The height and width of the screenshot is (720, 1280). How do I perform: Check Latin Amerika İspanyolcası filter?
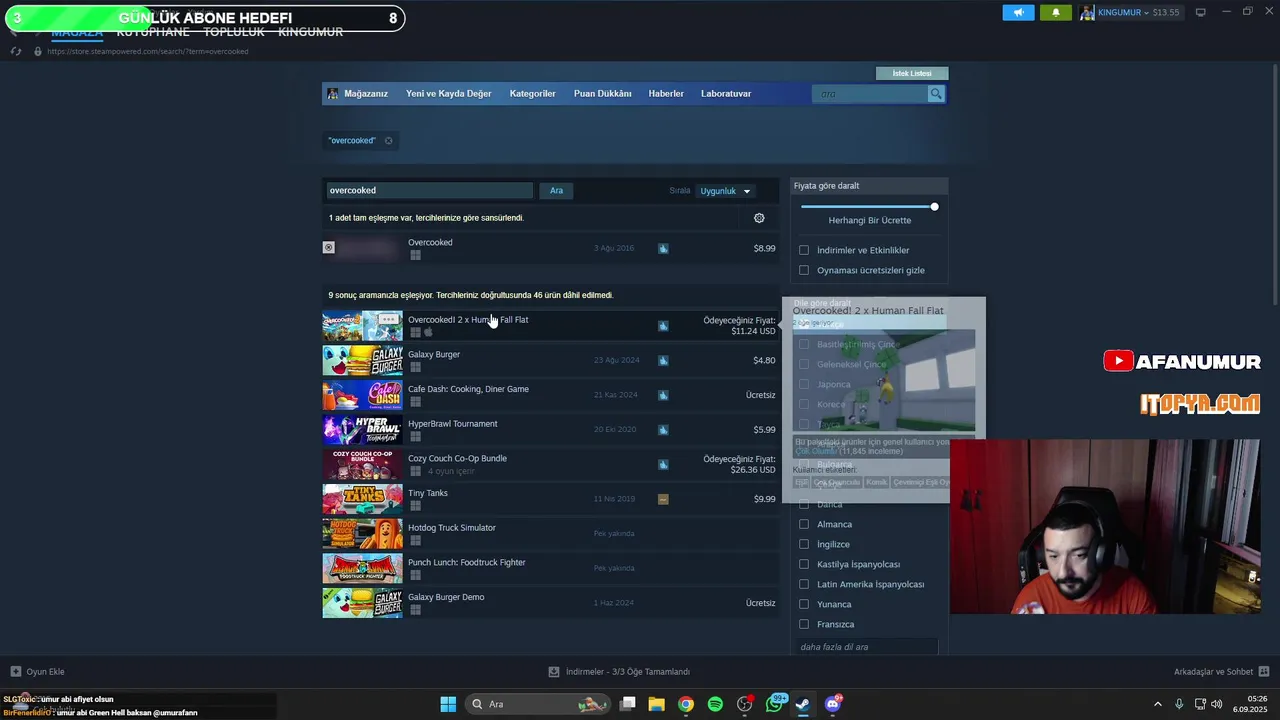(804, 584)
